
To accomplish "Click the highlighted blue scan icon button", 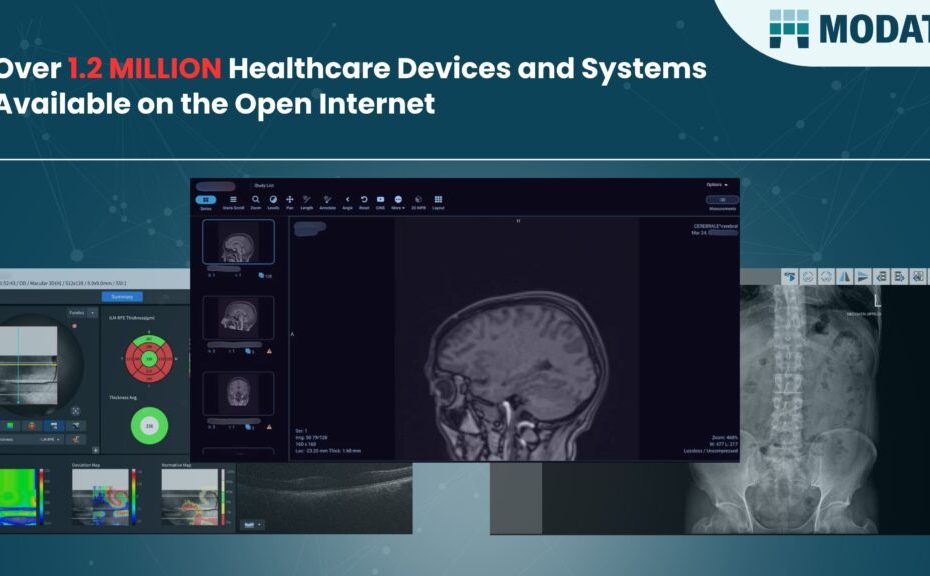I will pos(54,425).
